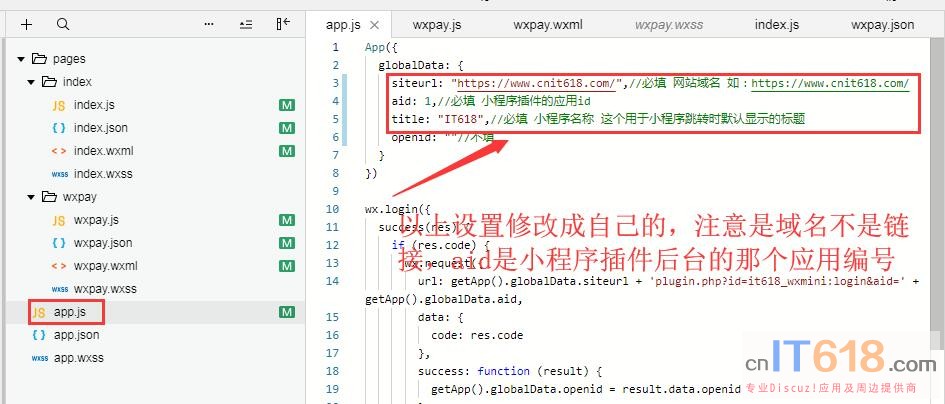Collapse the index folder arrow
Screen dimensions: 945x404
click(x=31, y=82)
